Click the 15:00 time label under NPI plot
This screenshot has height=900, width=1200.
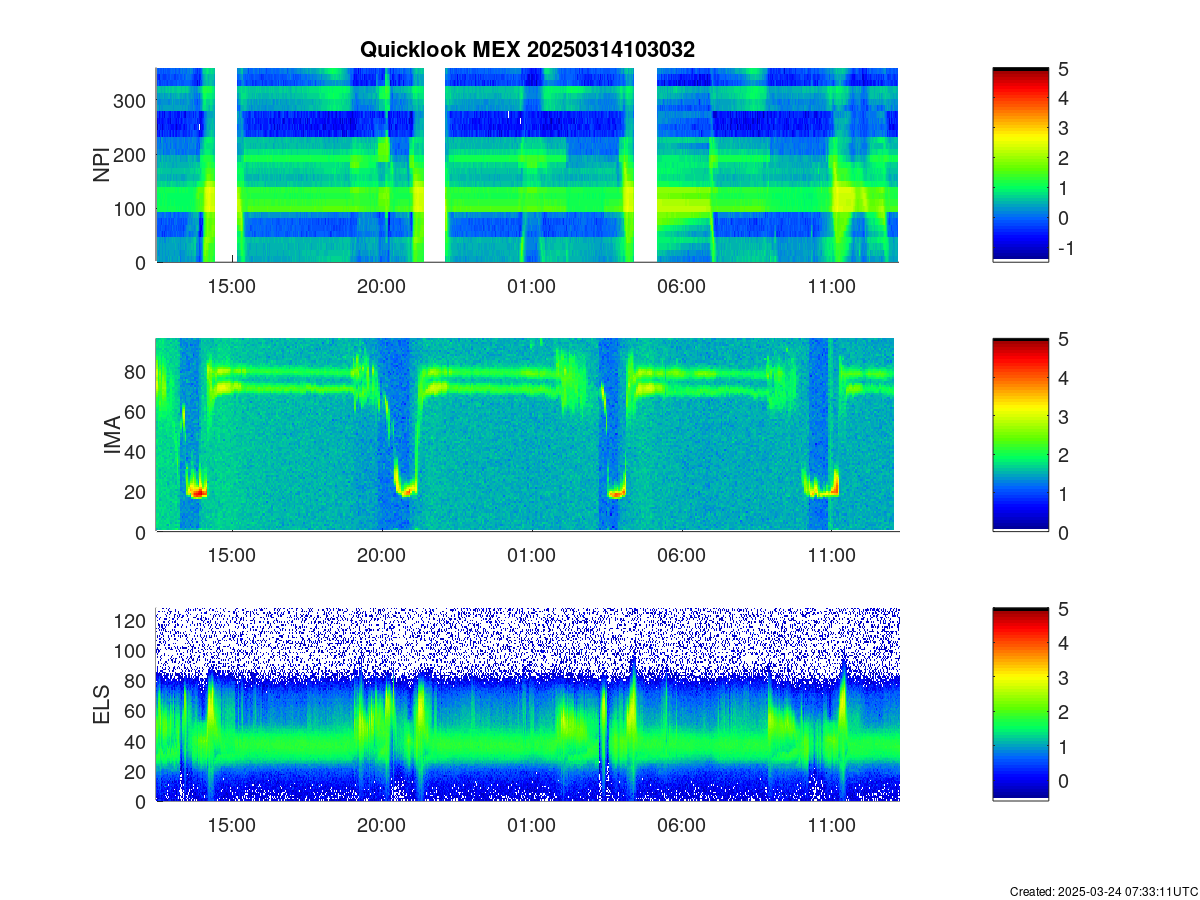coord(231,286)
